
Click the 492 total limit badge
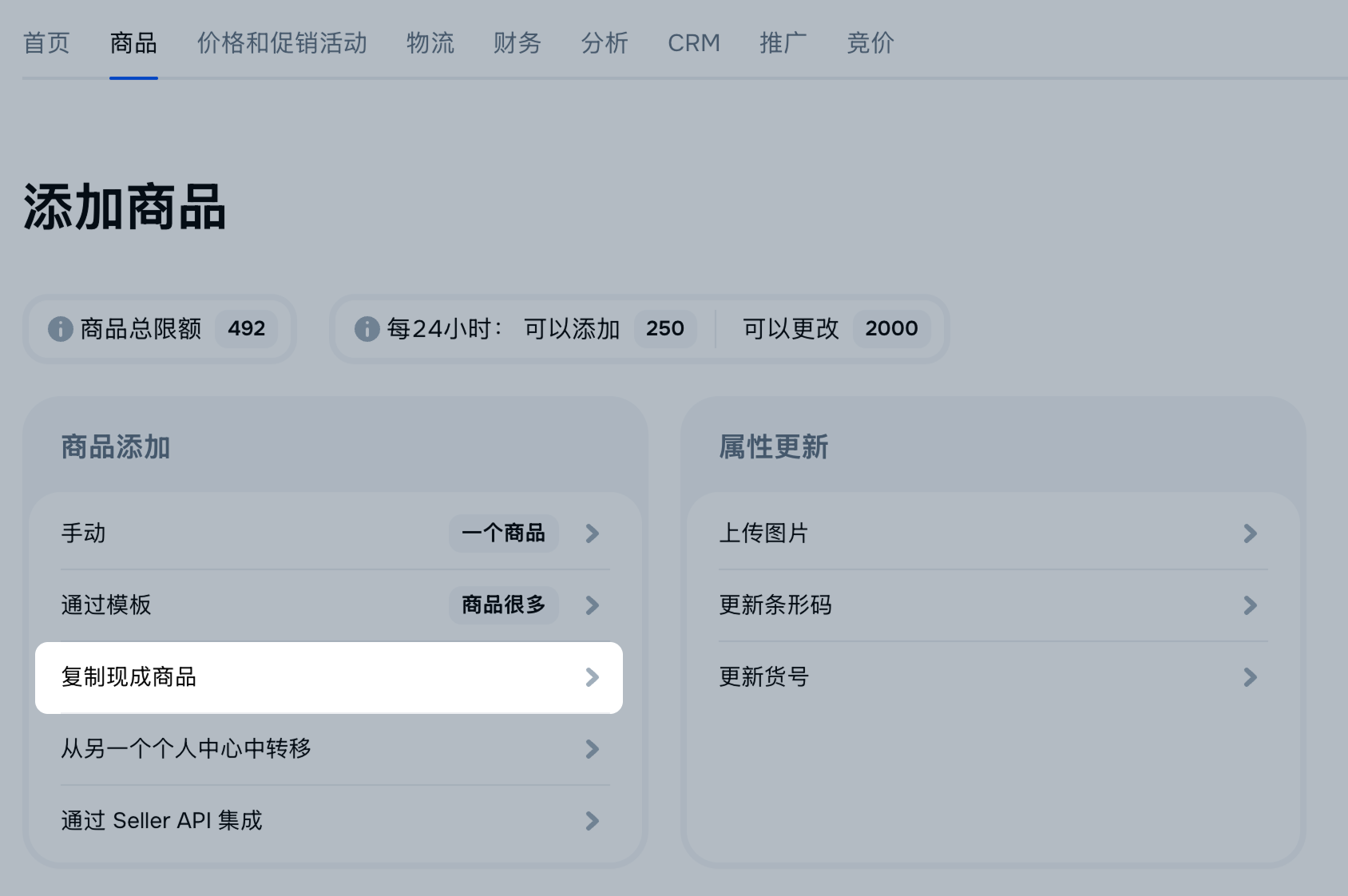(x=246, y=328)
